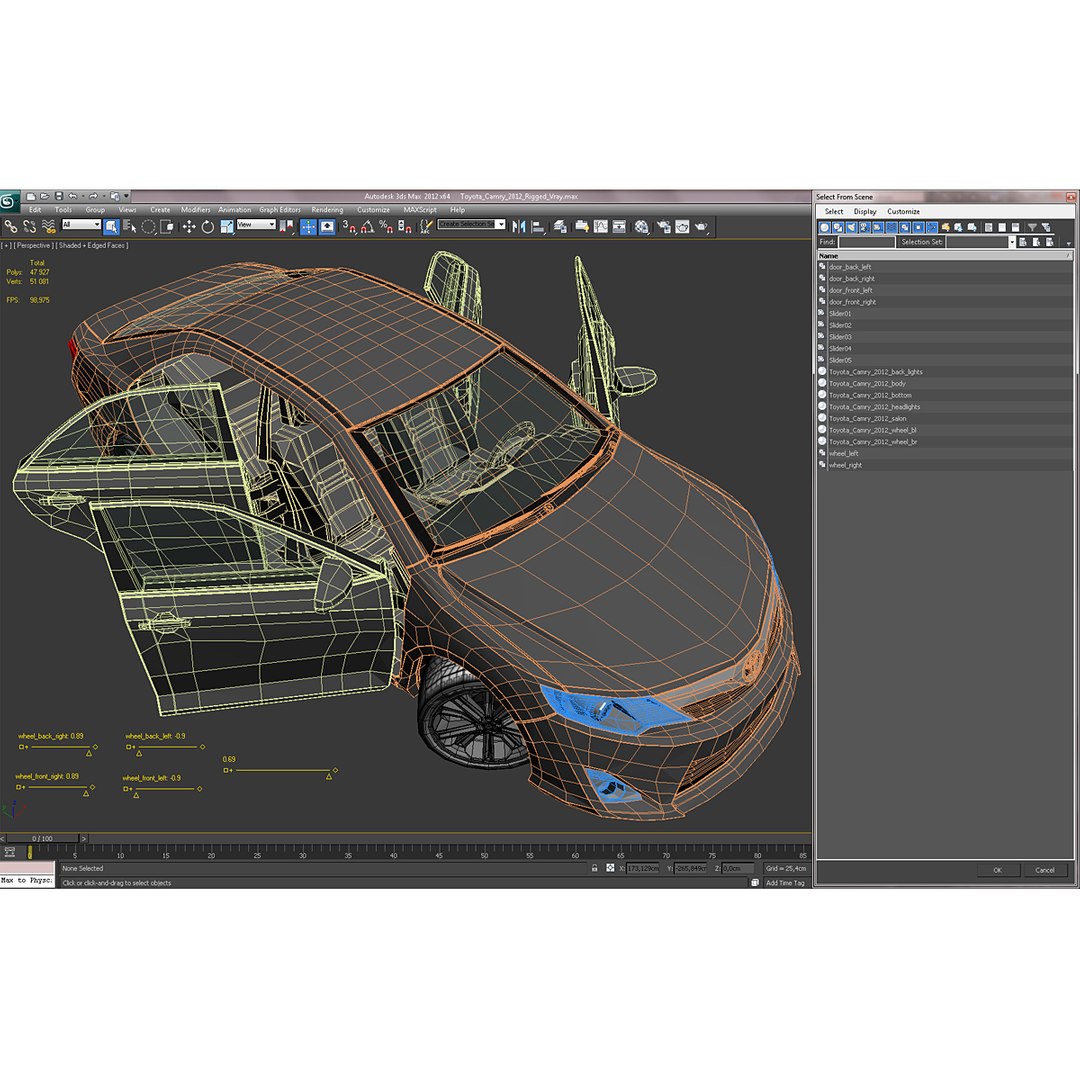Screen dimensions: 1080x1080
Task: Open Render Setup
Action: coord(663,226)
